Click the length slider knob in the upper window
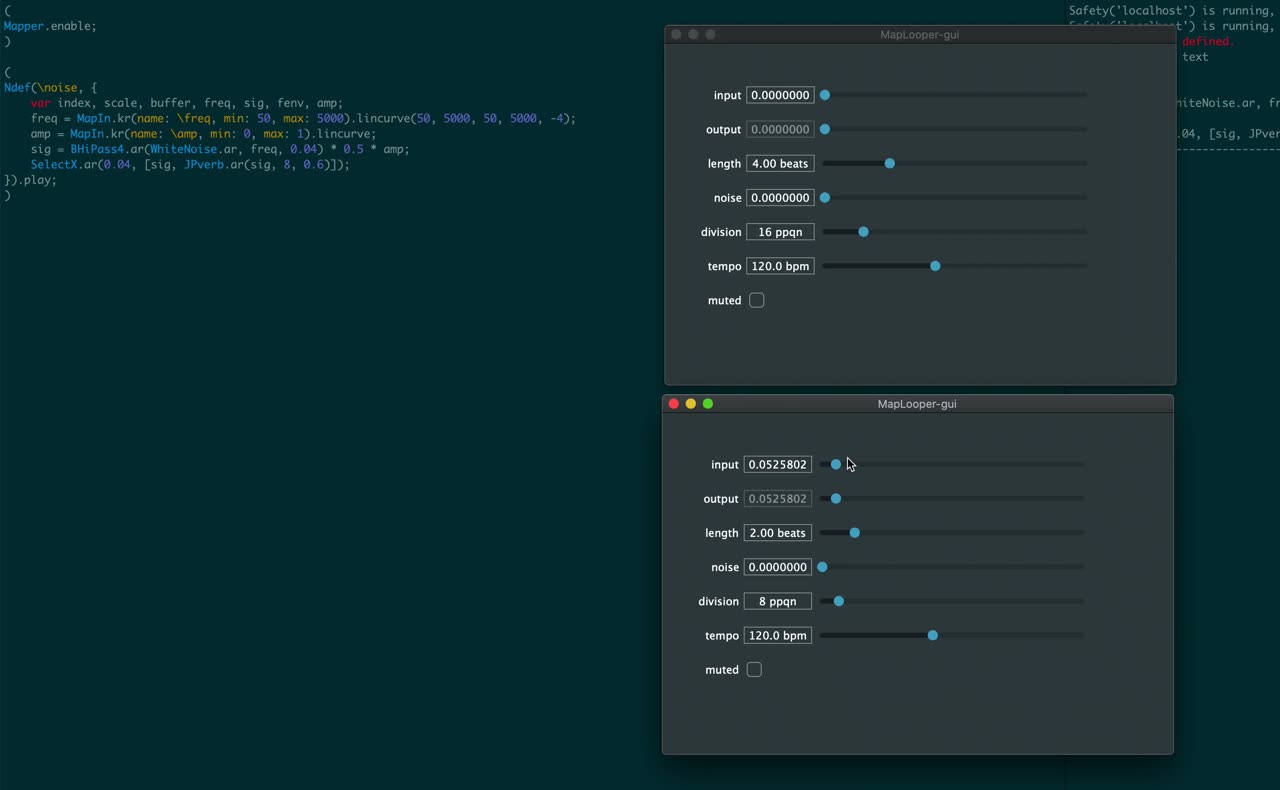The height and width of the screenshot is (790, 1280). [x=889, y=163]
